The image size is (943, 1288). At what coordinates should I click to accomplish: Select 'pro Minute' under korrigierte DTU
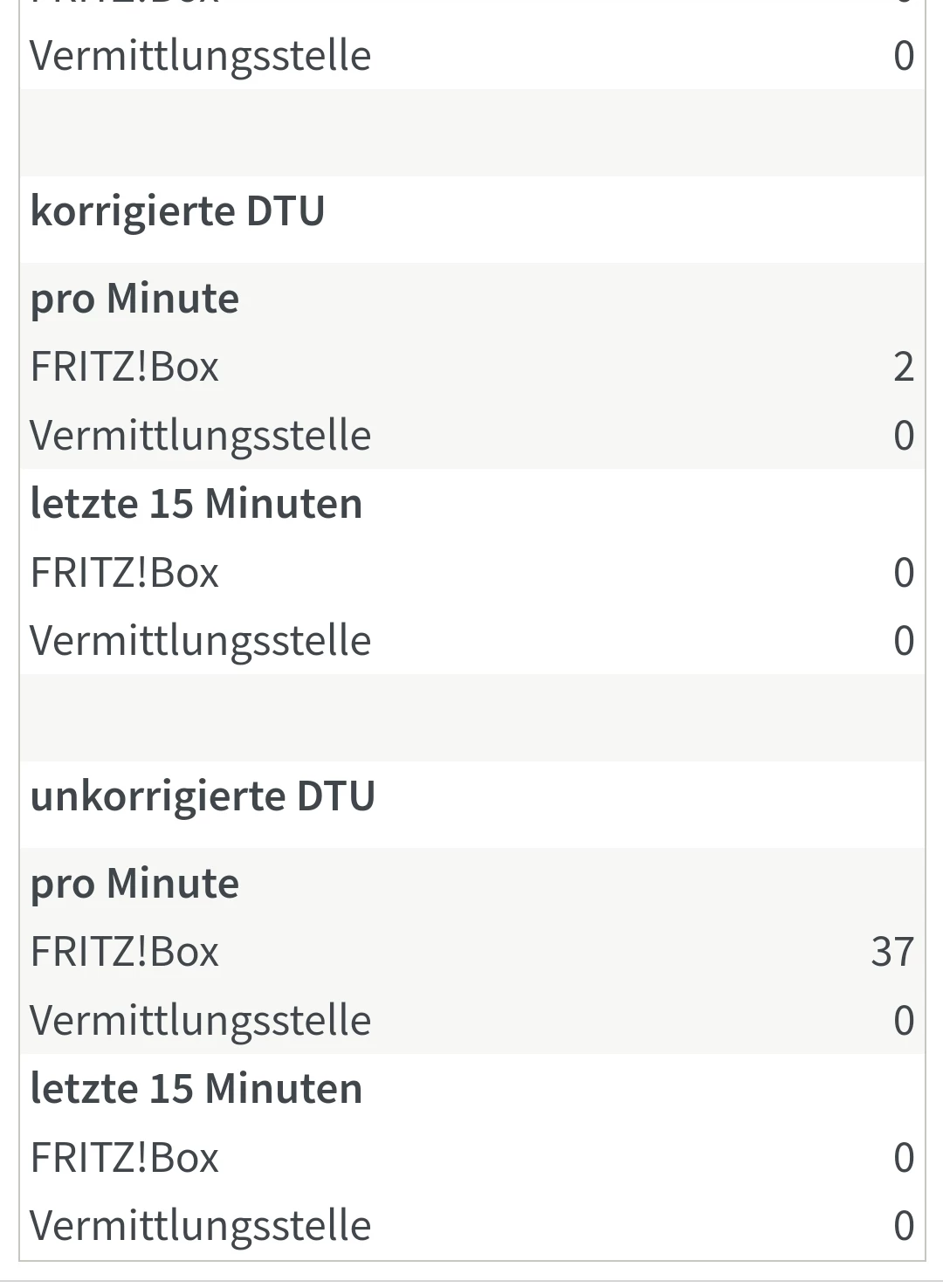[x=134, y=299]
